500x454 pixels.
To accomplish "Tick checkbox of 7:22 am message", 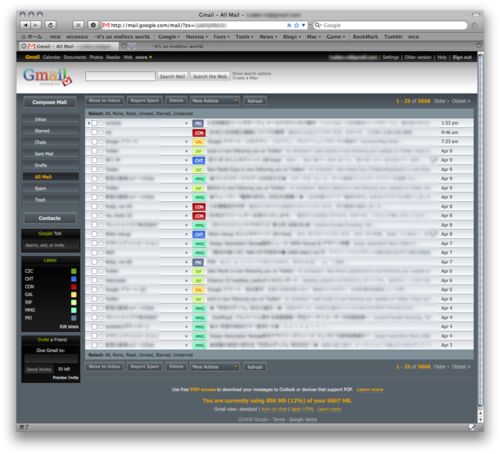I will coord(94,142).
